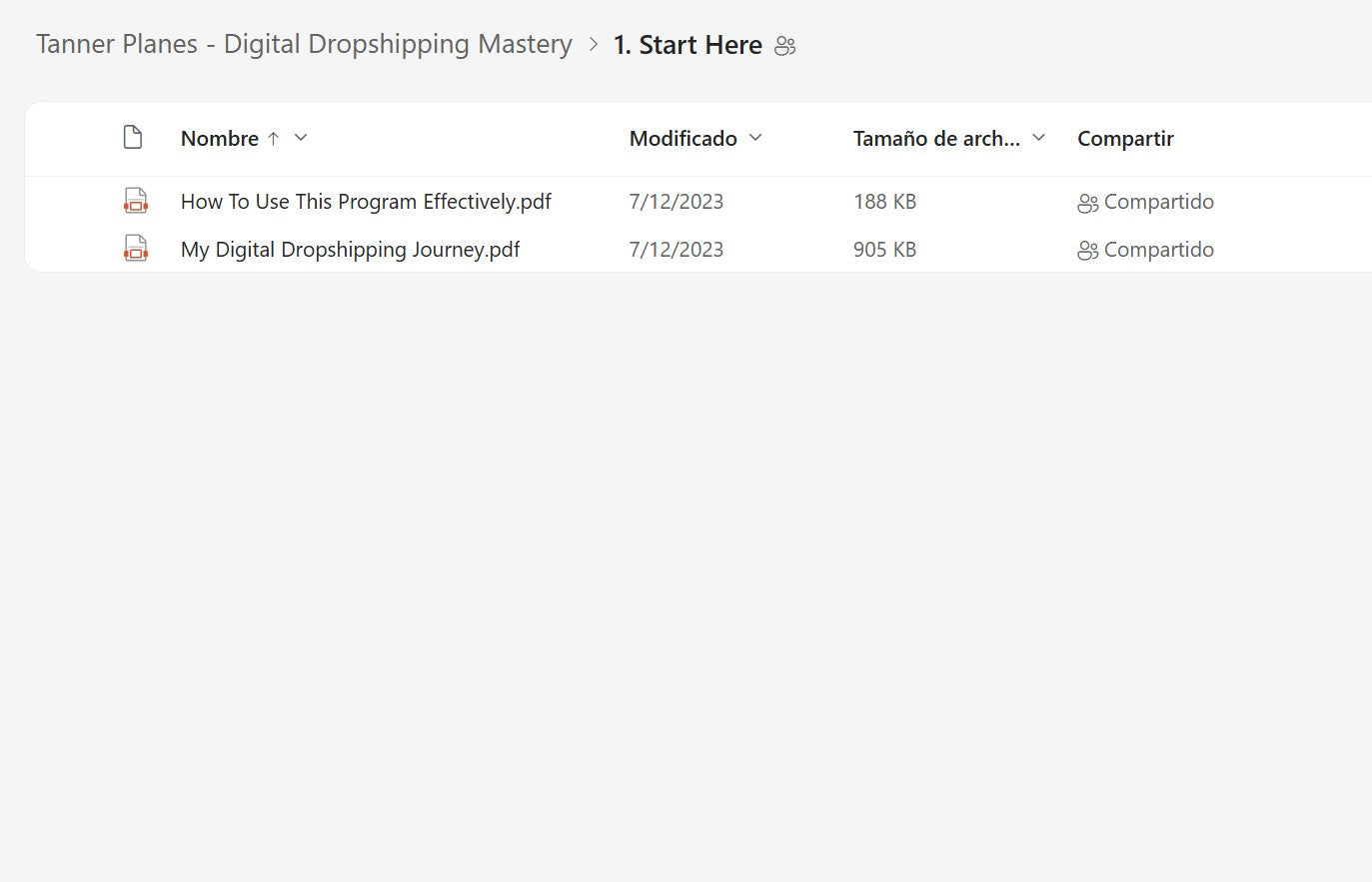Sort by the Modificado column header

coord(683,139)
